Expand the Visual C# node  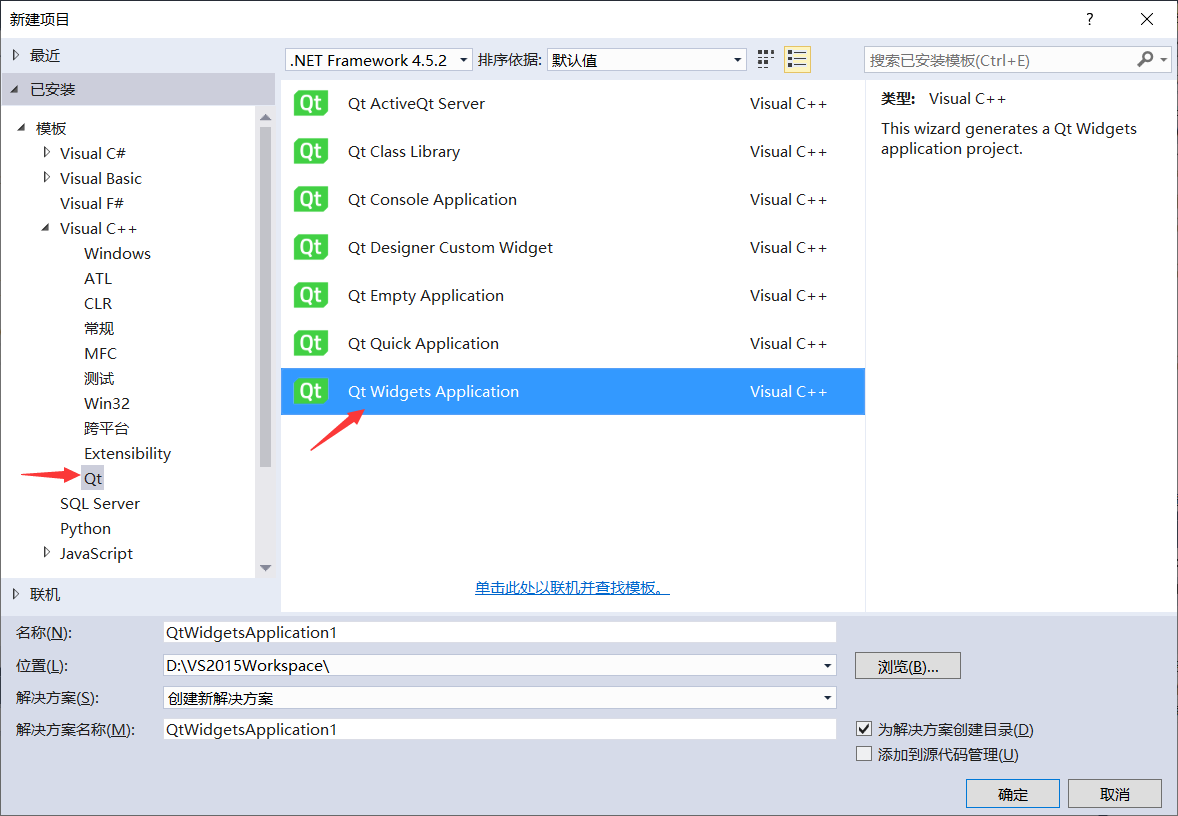(x=47, y=153)
